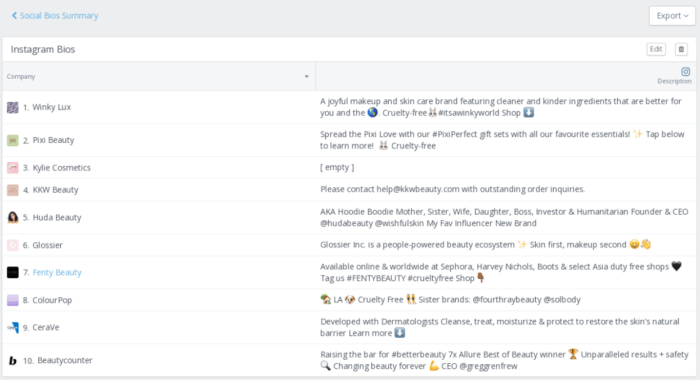The image size is (700, 380).
Task: Select the Huda Beauty company name
Action: (57, 217)
